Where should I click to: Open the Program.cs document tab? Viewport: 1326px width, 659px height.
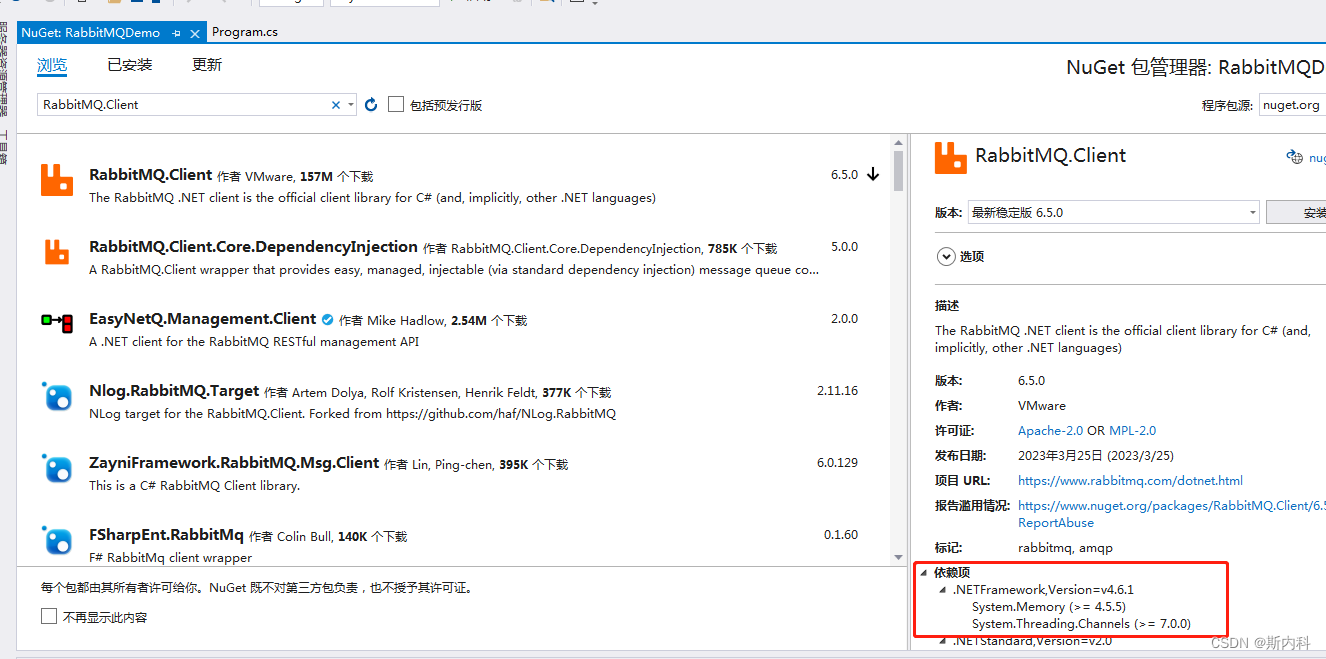tap(245, 32)
